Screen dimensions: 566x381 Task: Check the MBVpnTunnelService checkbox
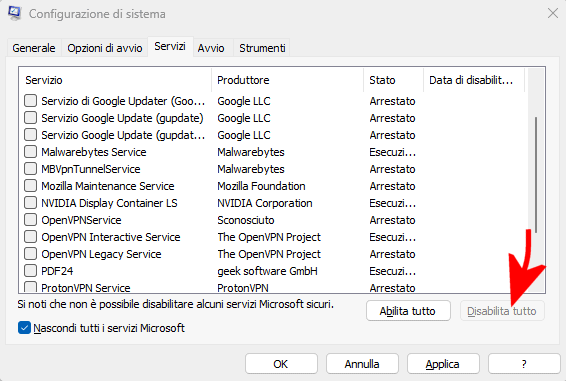pyautogui.click(x=31, y=169)
